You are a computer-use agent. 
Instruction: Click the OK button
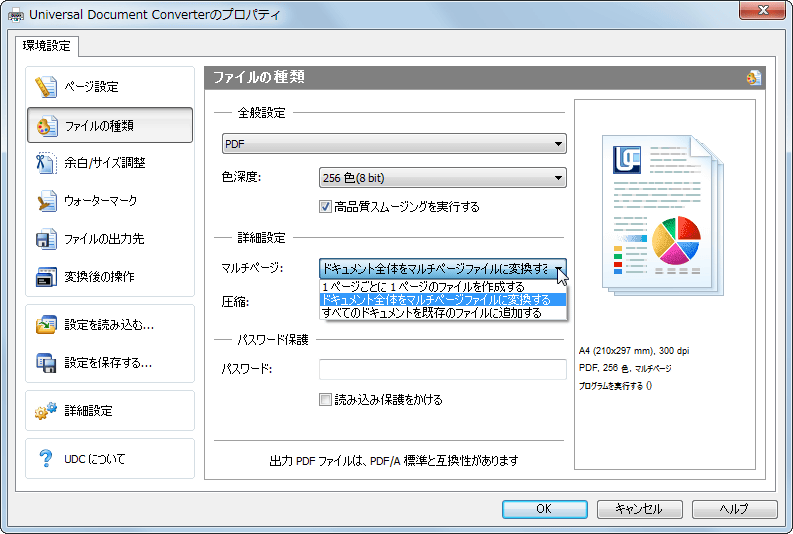(545, 509)
